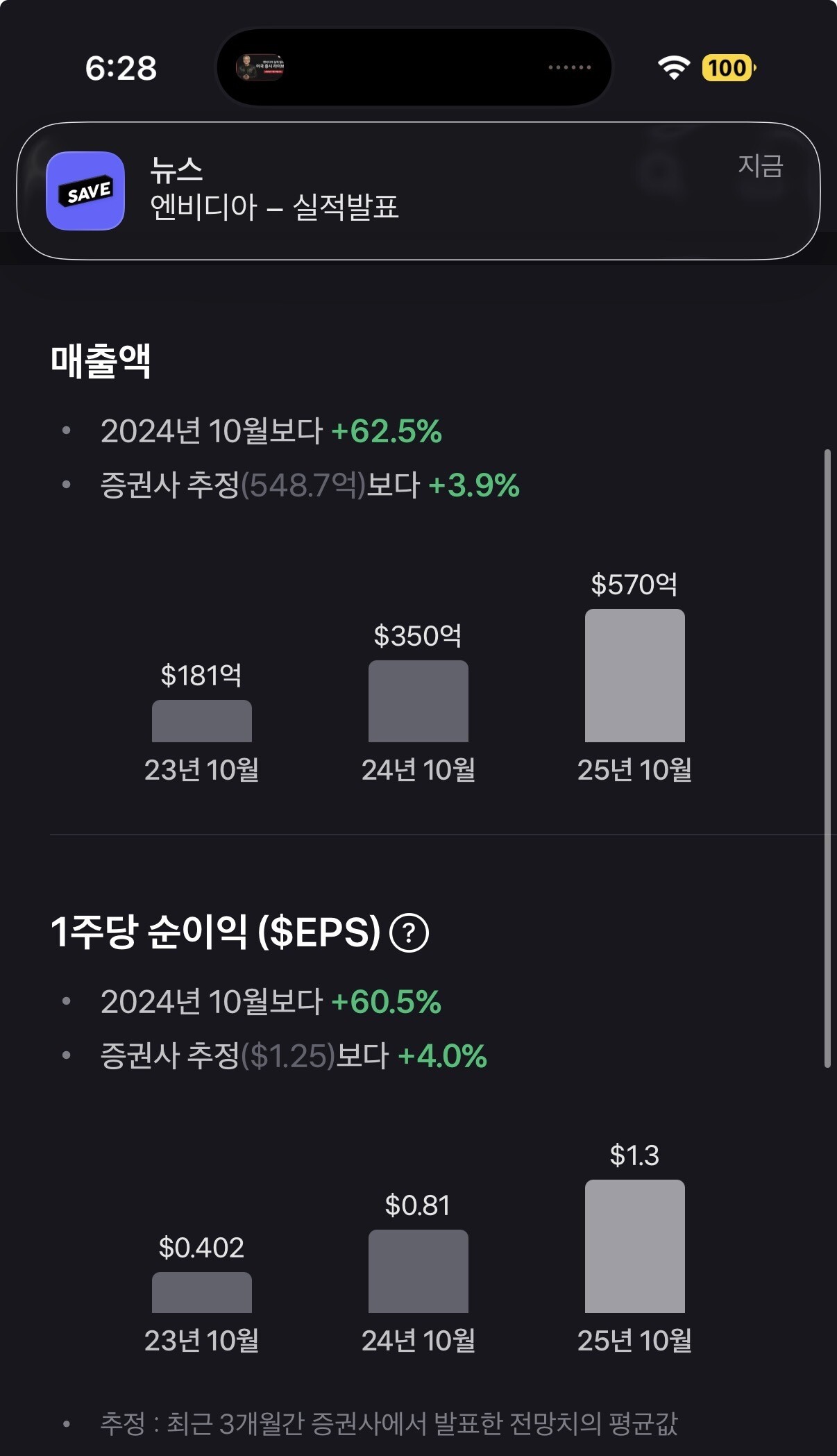Click the vertical scrollbar on the right edge
837x1456 pixels.
coord(827,757)
